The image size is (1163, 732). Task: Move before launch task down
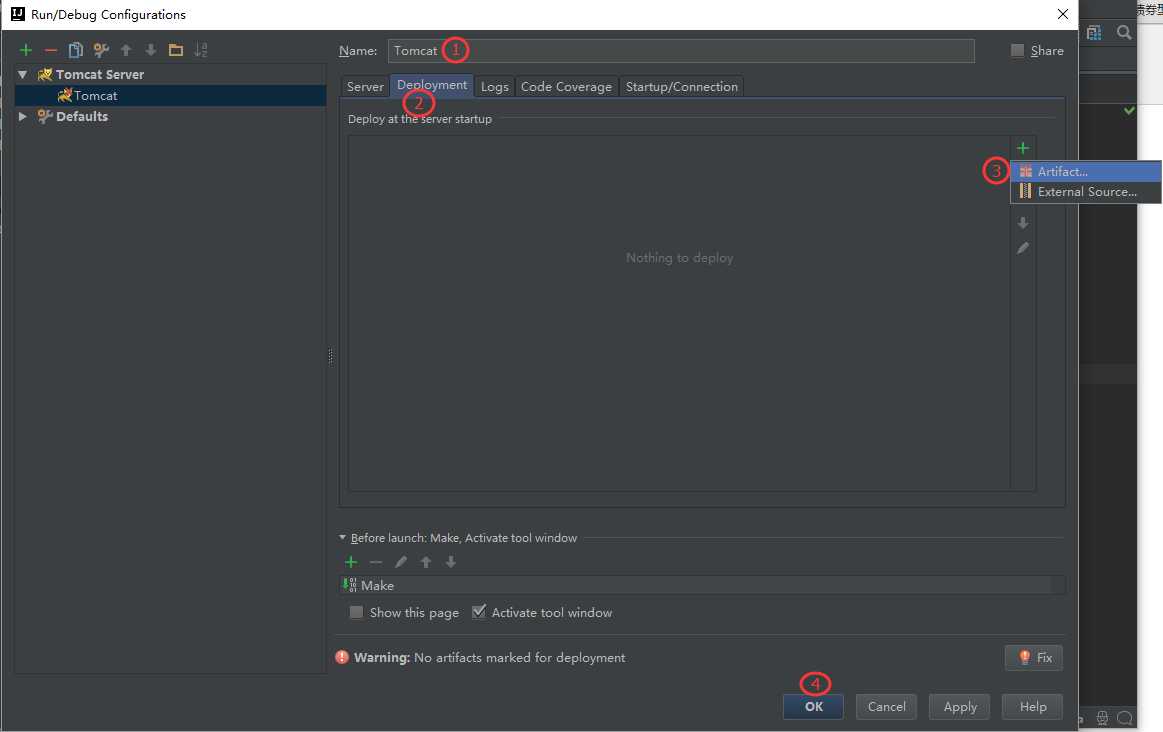451,562
